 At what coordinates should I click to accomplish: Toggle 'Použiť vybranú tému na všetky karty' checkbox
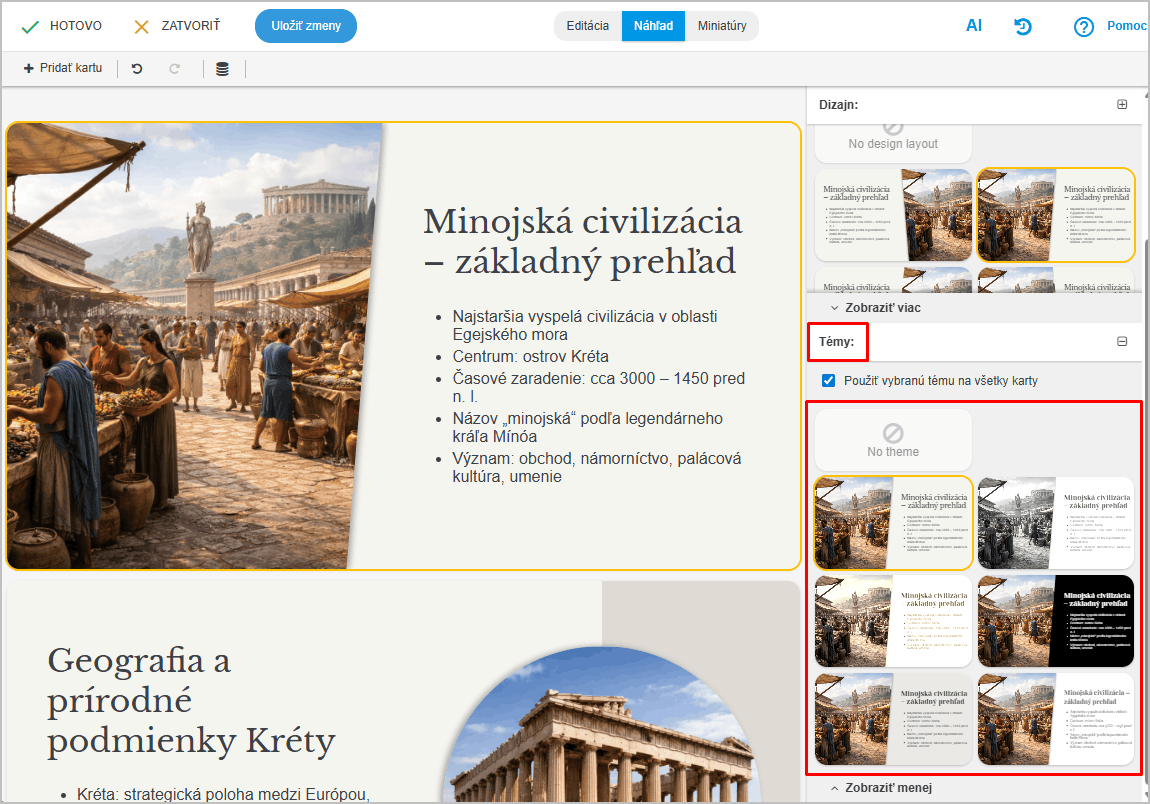pos(828,381)
